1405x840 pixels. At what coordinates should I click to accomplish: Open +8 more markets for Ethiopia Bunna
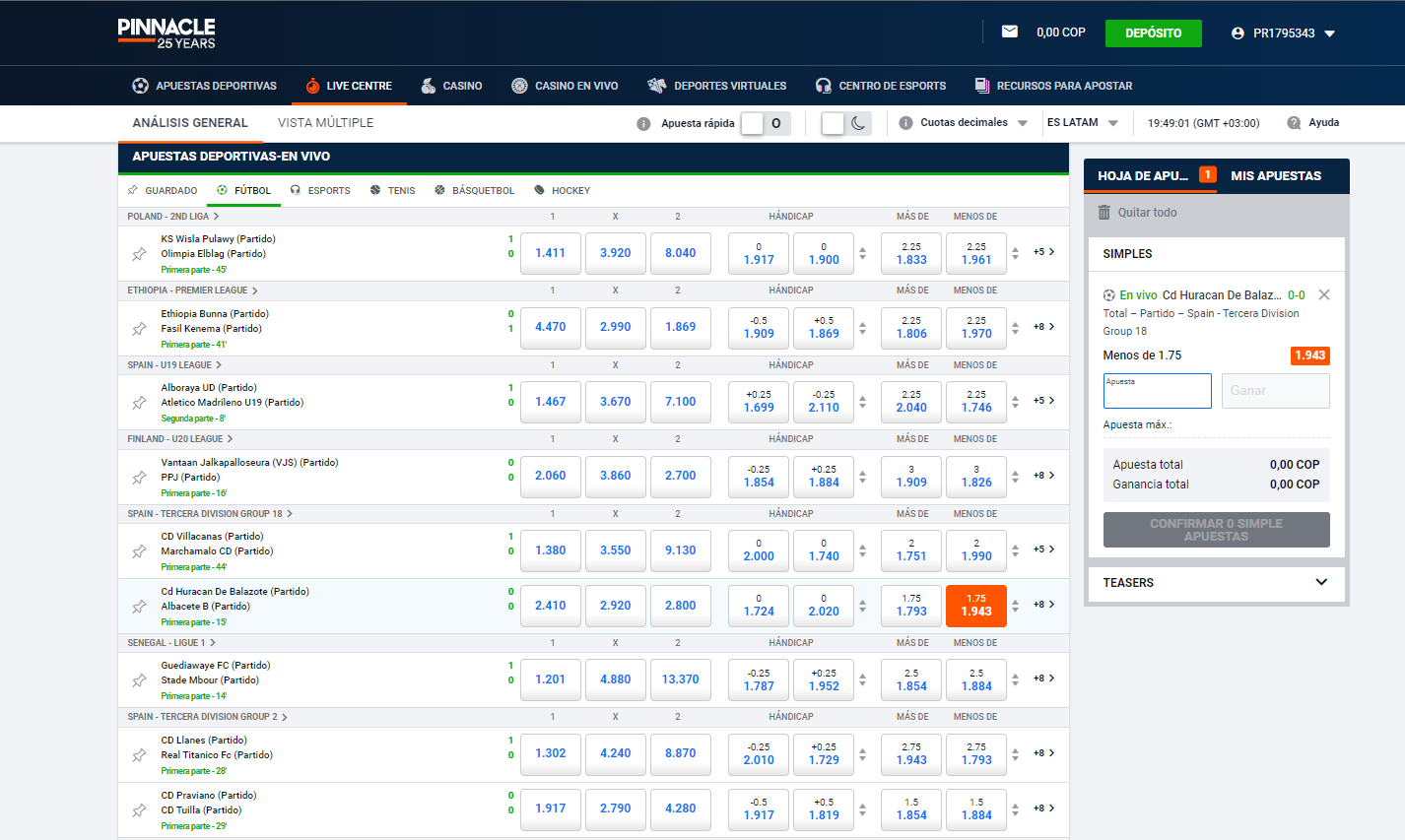point(1044,327)
